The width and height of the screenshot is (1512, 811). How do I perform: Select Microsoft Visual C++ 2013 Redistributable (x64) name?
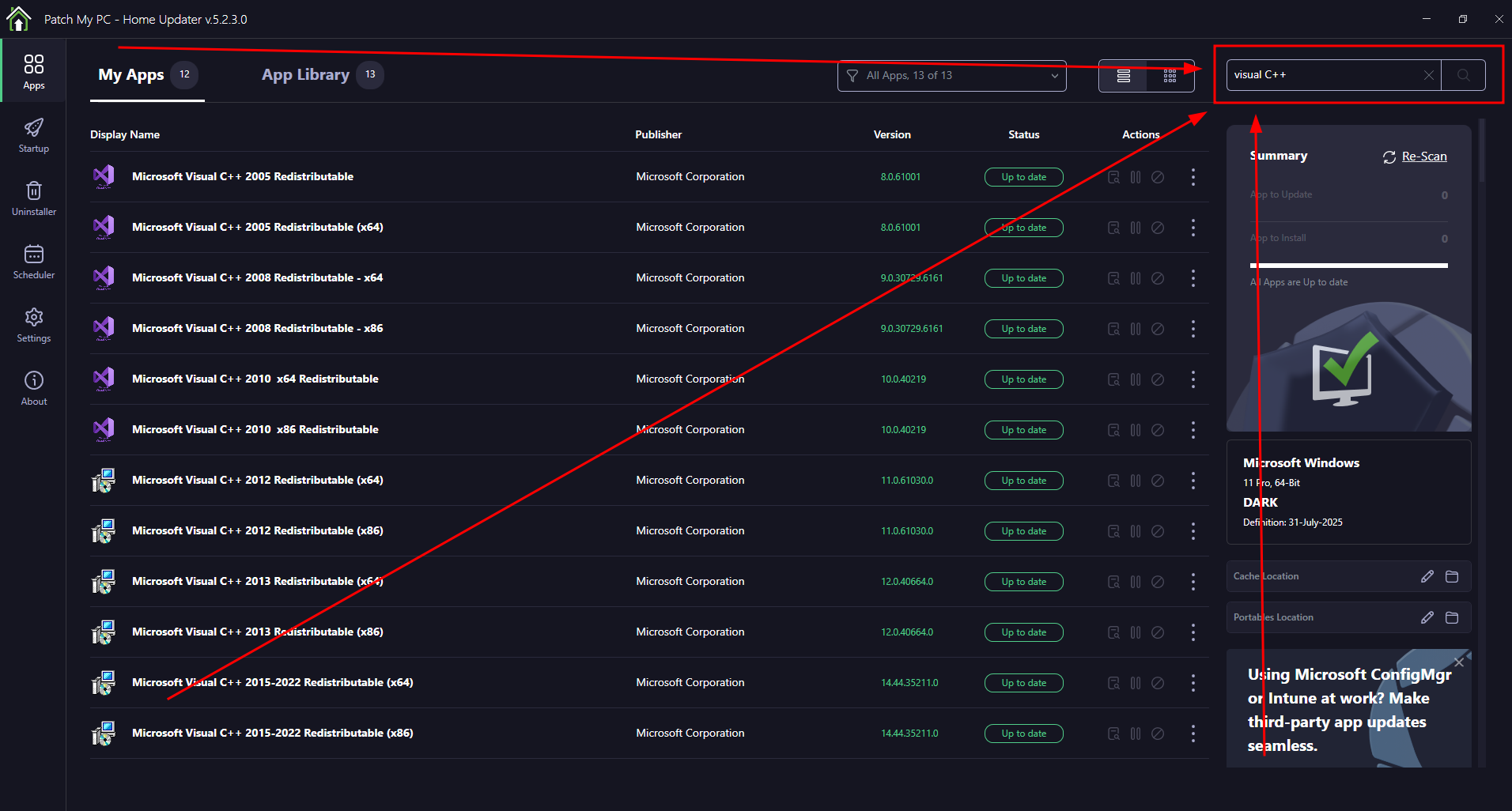[x=258, y=581]
